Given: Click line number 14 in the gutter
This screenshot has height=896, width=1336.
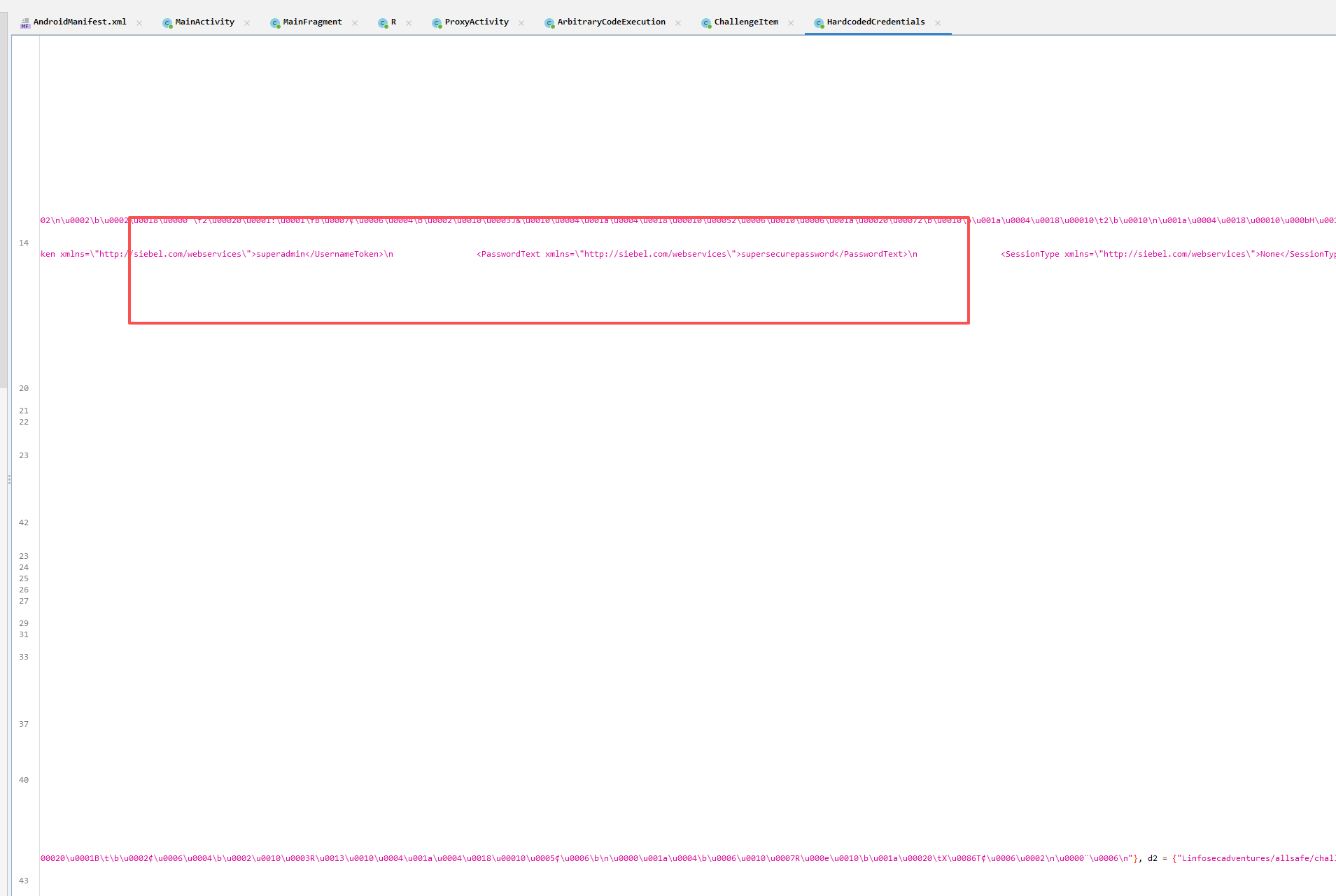Looking at the screenshot, I should (x=24, y=243).
